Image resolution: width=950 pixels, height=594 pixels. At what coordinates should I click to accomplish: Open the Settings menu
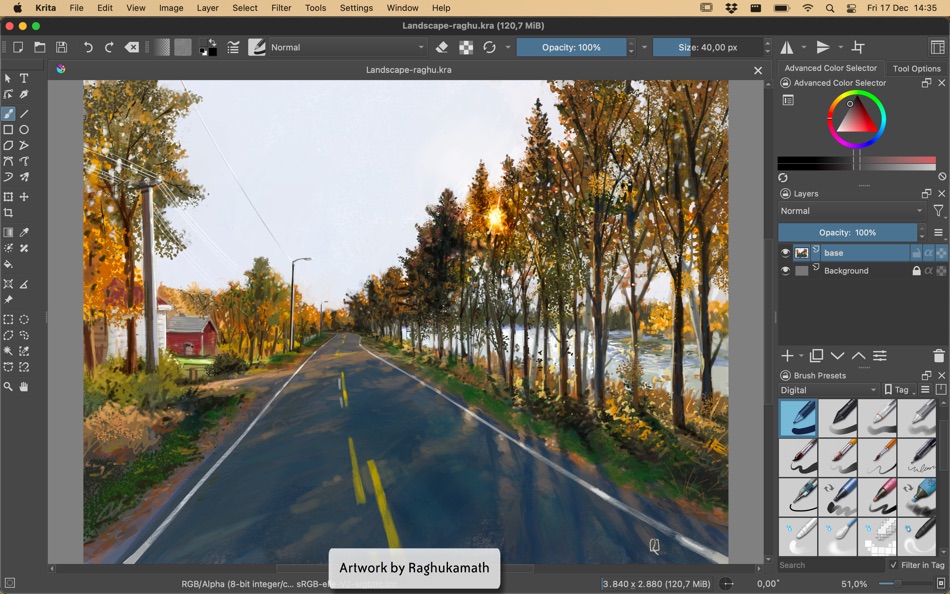coord(356,8)
